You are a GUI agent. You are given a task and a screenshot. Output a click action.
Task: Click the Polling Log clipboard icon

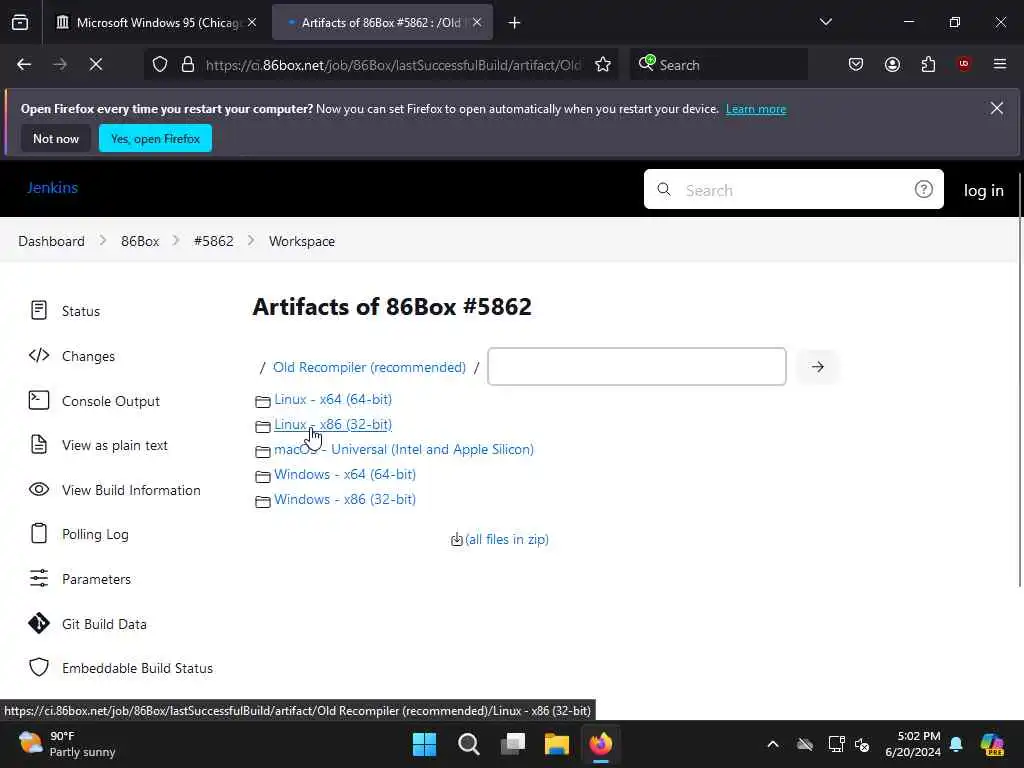click(39, 534)
